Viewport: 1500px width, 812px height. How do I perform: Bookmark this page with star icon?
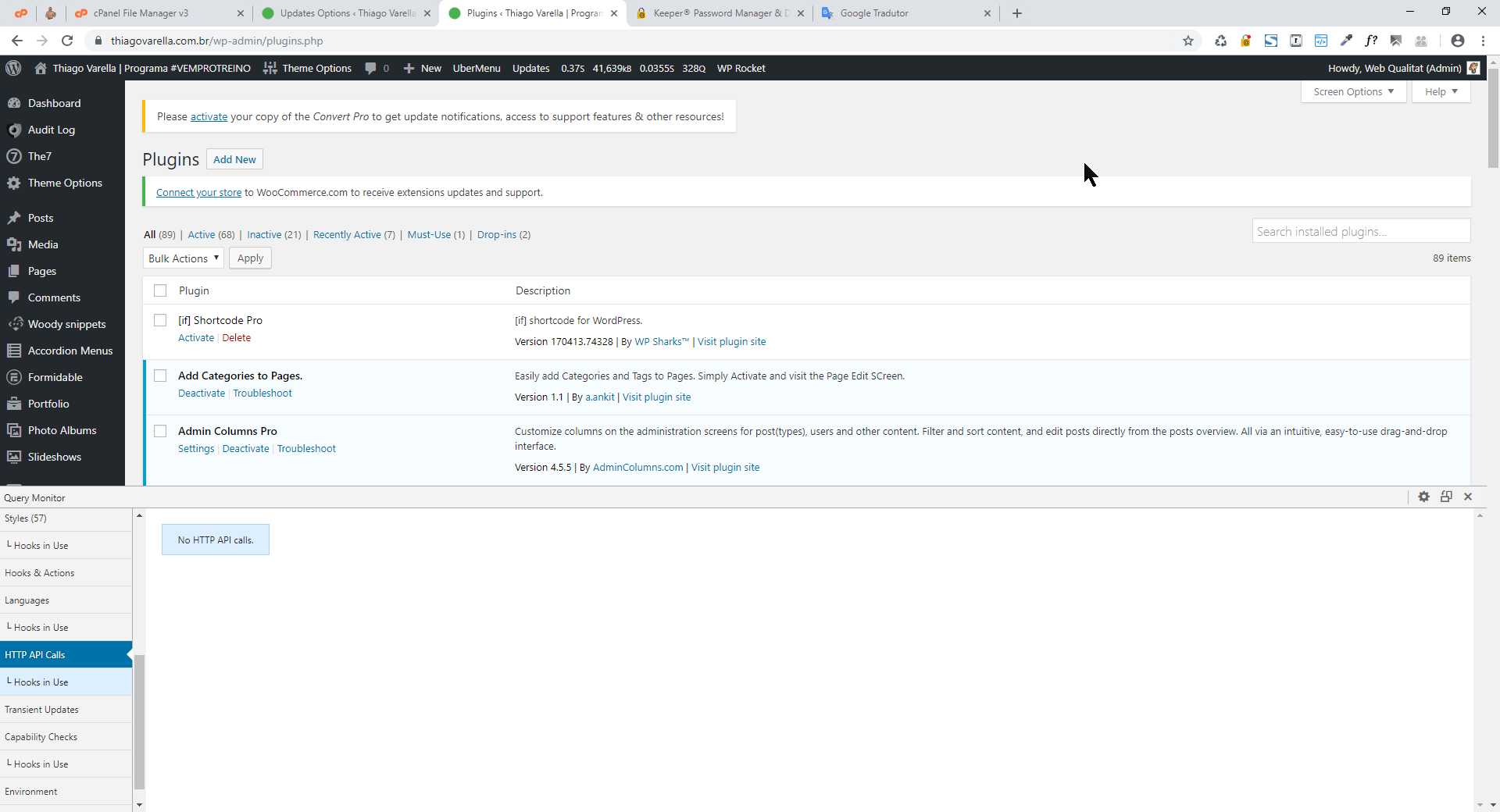coord(1188,41)
